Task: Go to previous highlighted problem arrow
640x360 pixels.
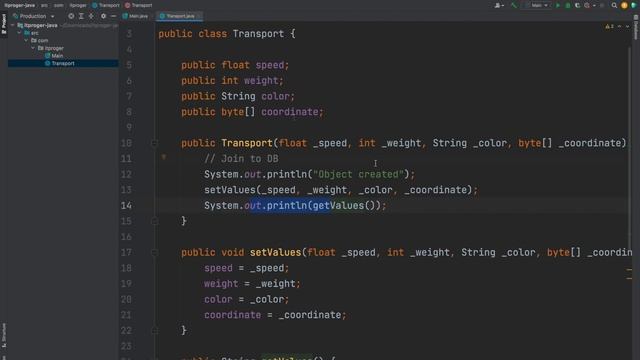Action: coord(620,26)
